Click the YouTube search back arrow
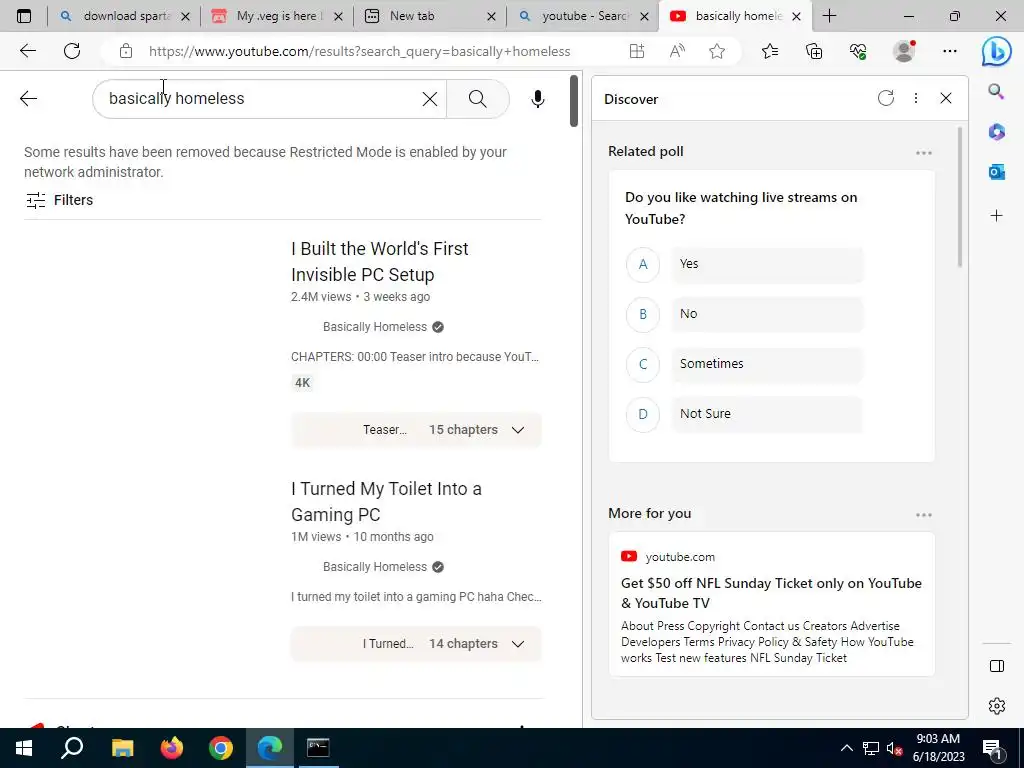Image resolution: width=1024 pixels, height=768 pixels. tap(29, 99)
